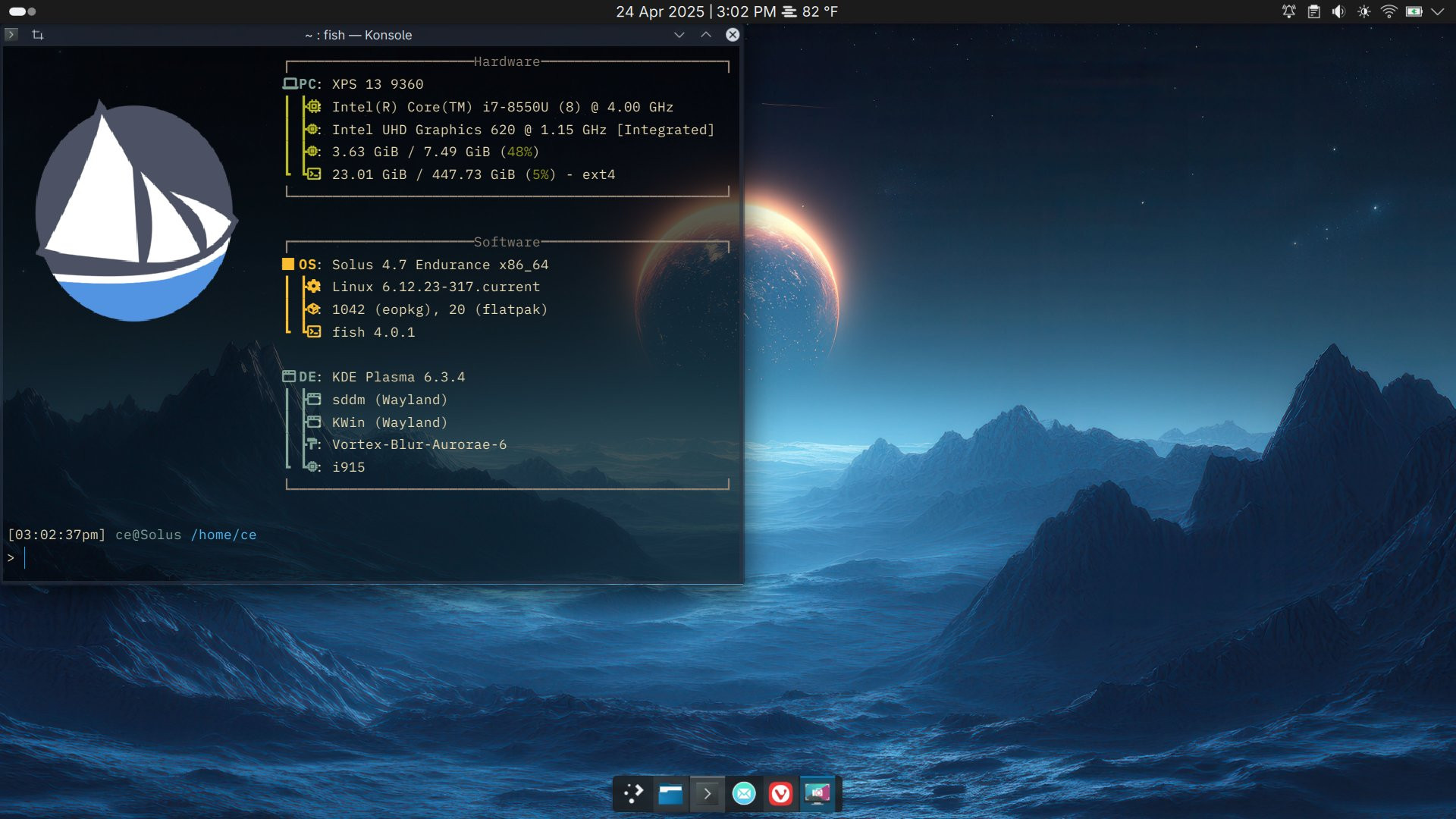The image size is (1456, 819).
Task: Click the 'Linux 6.12.23-317.current' kernel text
Action: [436, 287]
